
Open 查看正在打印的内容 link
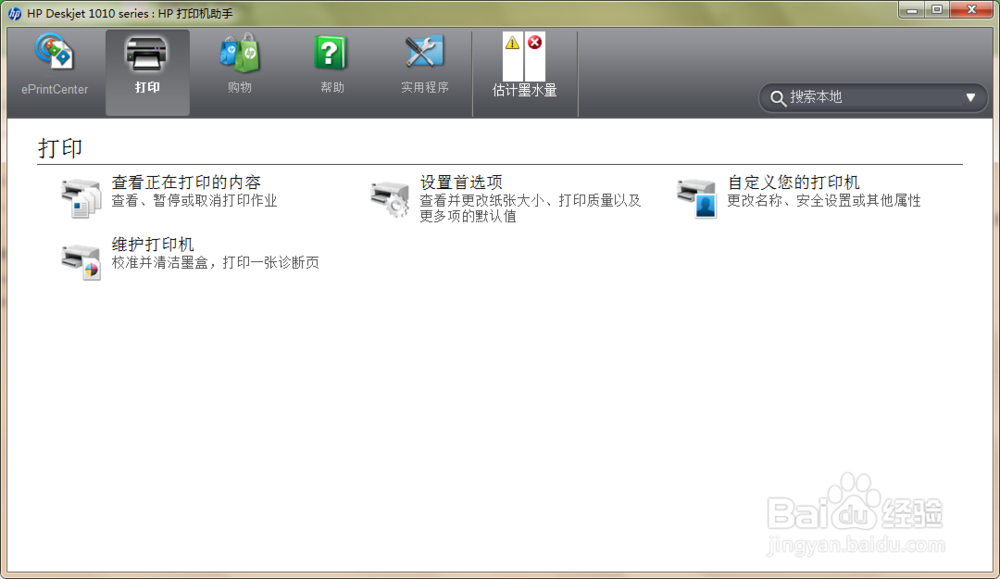click(x=186, y=182)
